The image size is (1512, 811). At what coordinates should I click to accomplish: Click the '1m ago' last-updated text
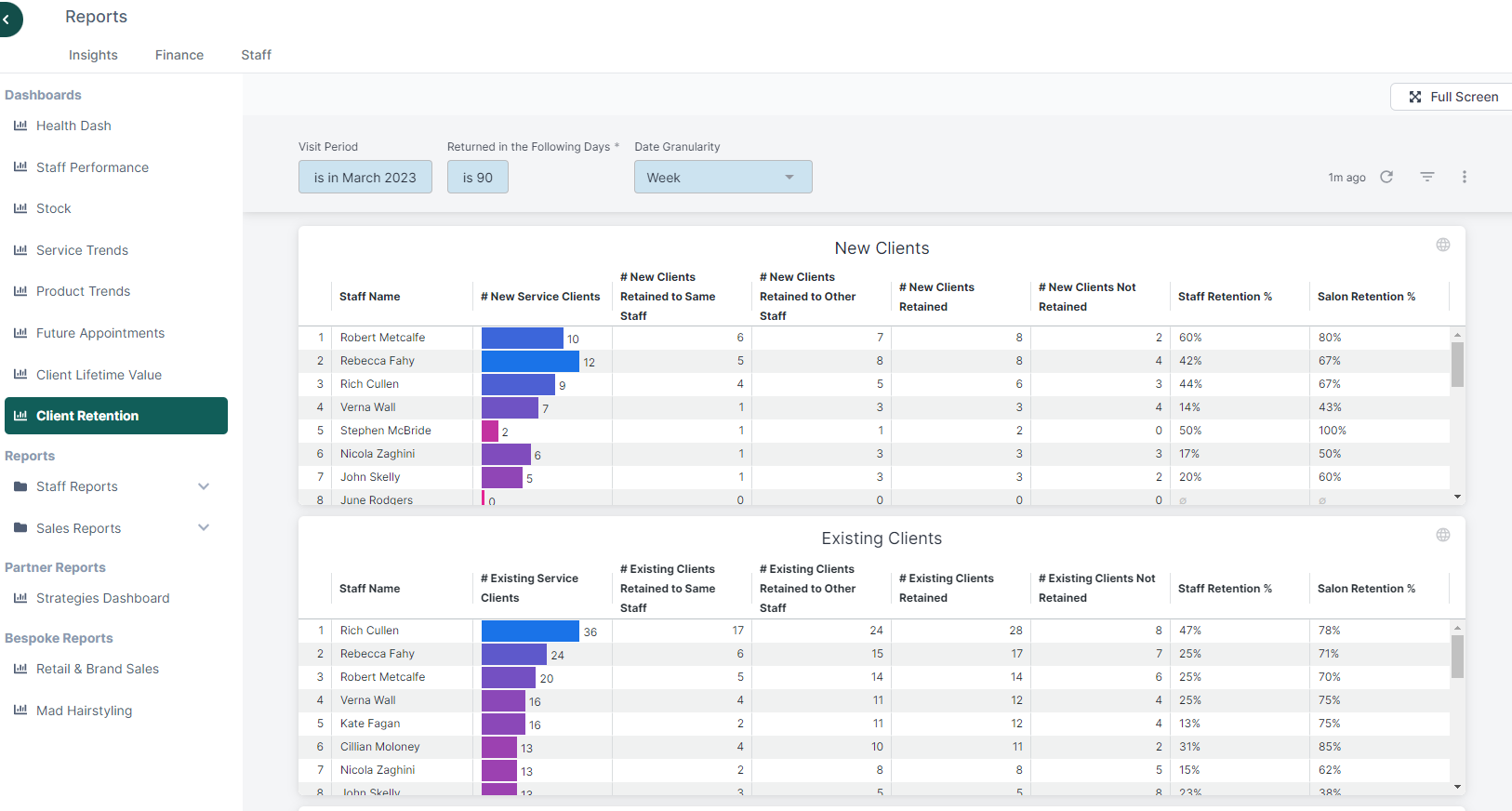pos(1346,178)
